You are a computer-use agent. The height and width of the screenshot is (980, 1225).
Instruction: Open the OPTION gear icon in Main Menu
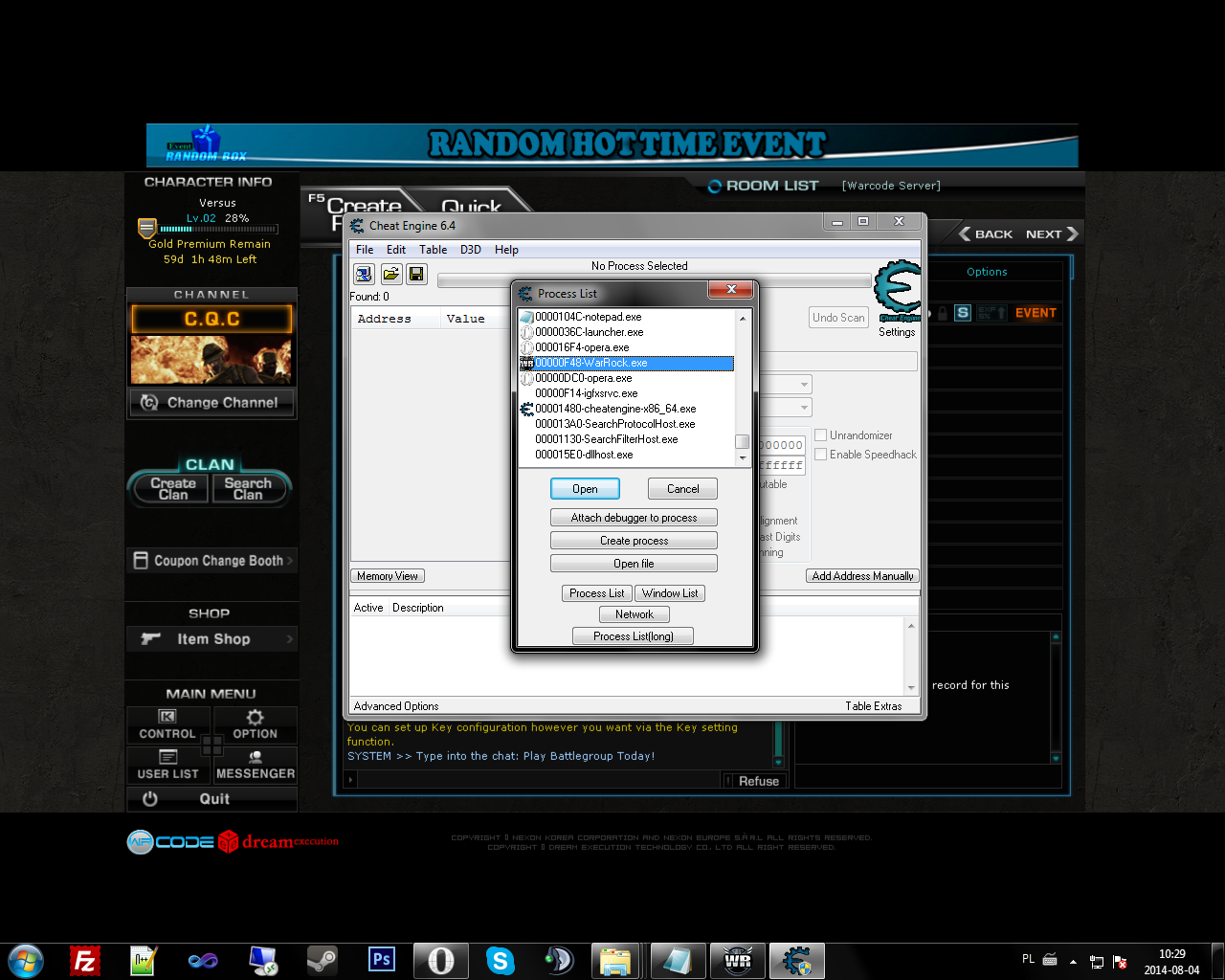(255, 717)
